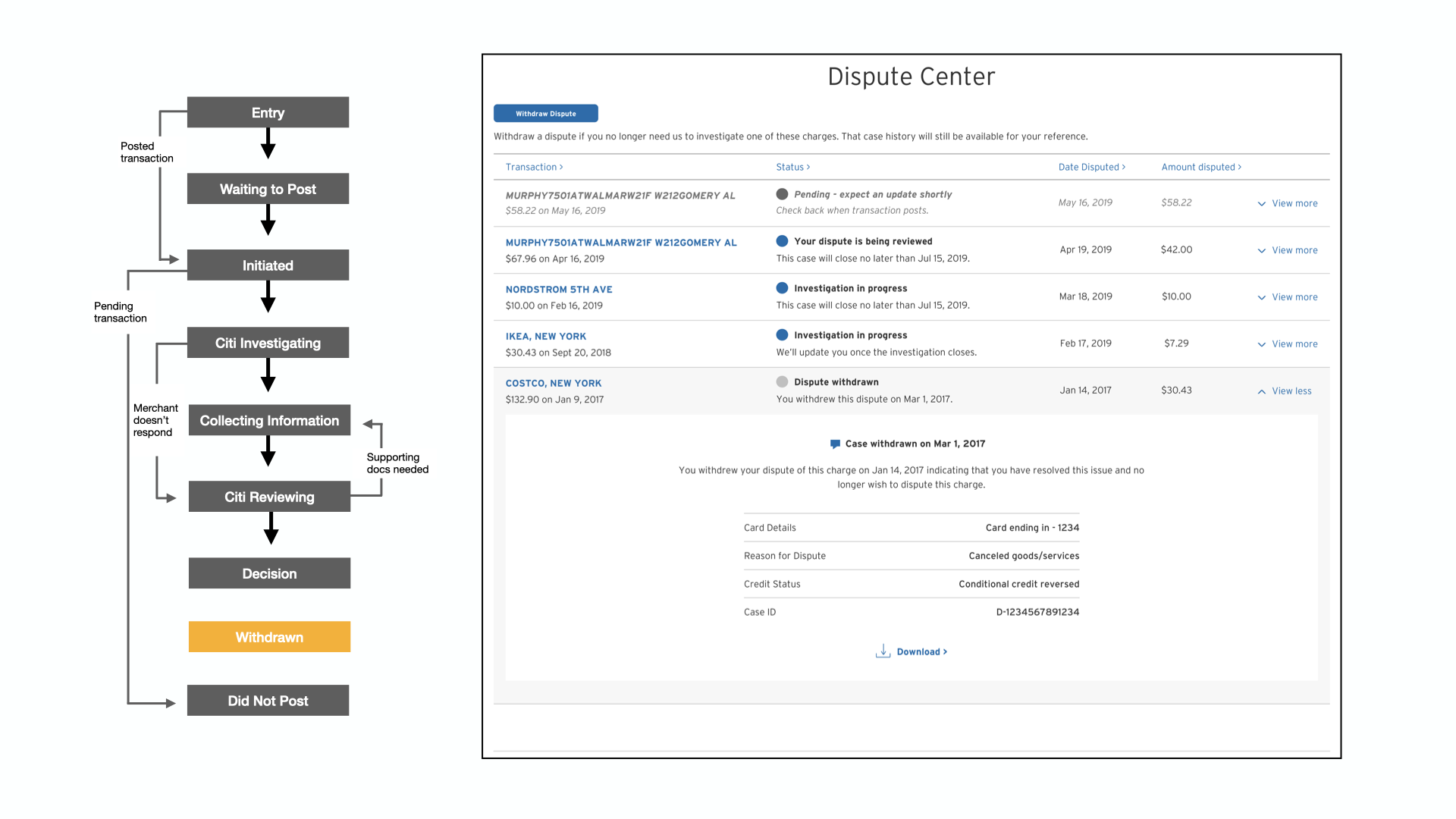
Task: Click the gray Dispute withdrawn status dot
Action: tap(782, 382)
